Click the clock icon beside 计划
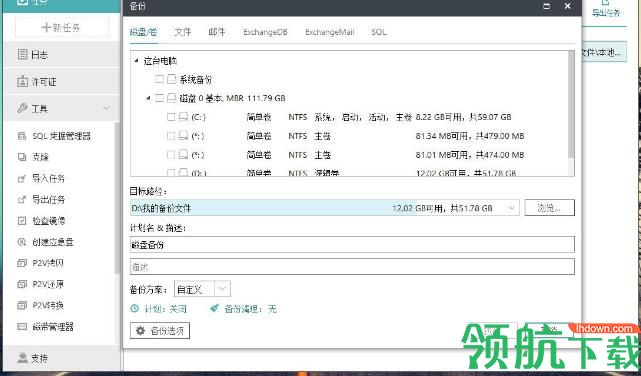The height and width of the screenshot is (376, 641). point(134,309)
